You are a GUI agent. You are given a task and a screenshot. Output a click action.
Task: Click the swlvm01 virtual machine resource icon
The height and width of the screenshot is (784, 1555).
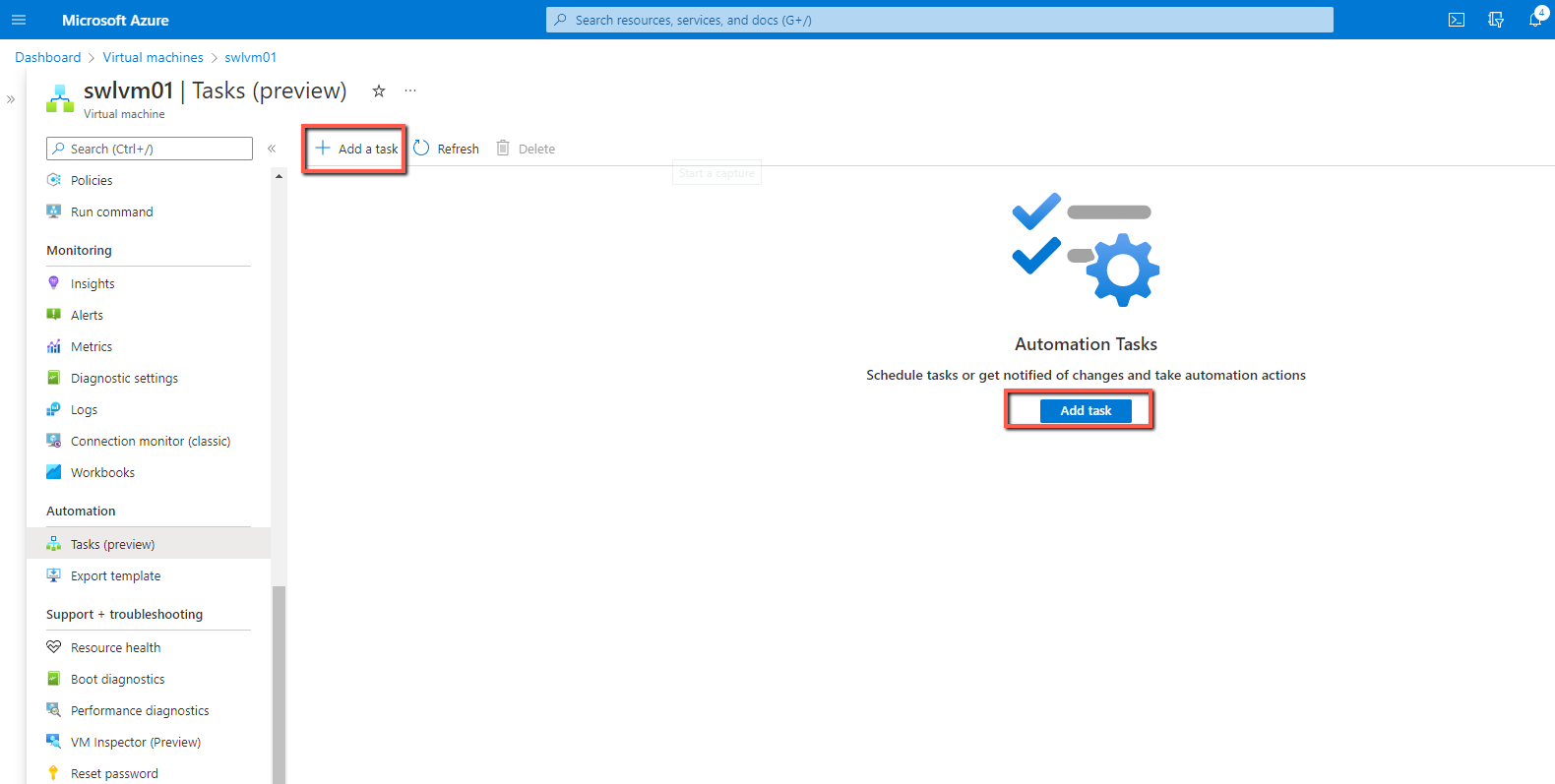click(60, 98)
